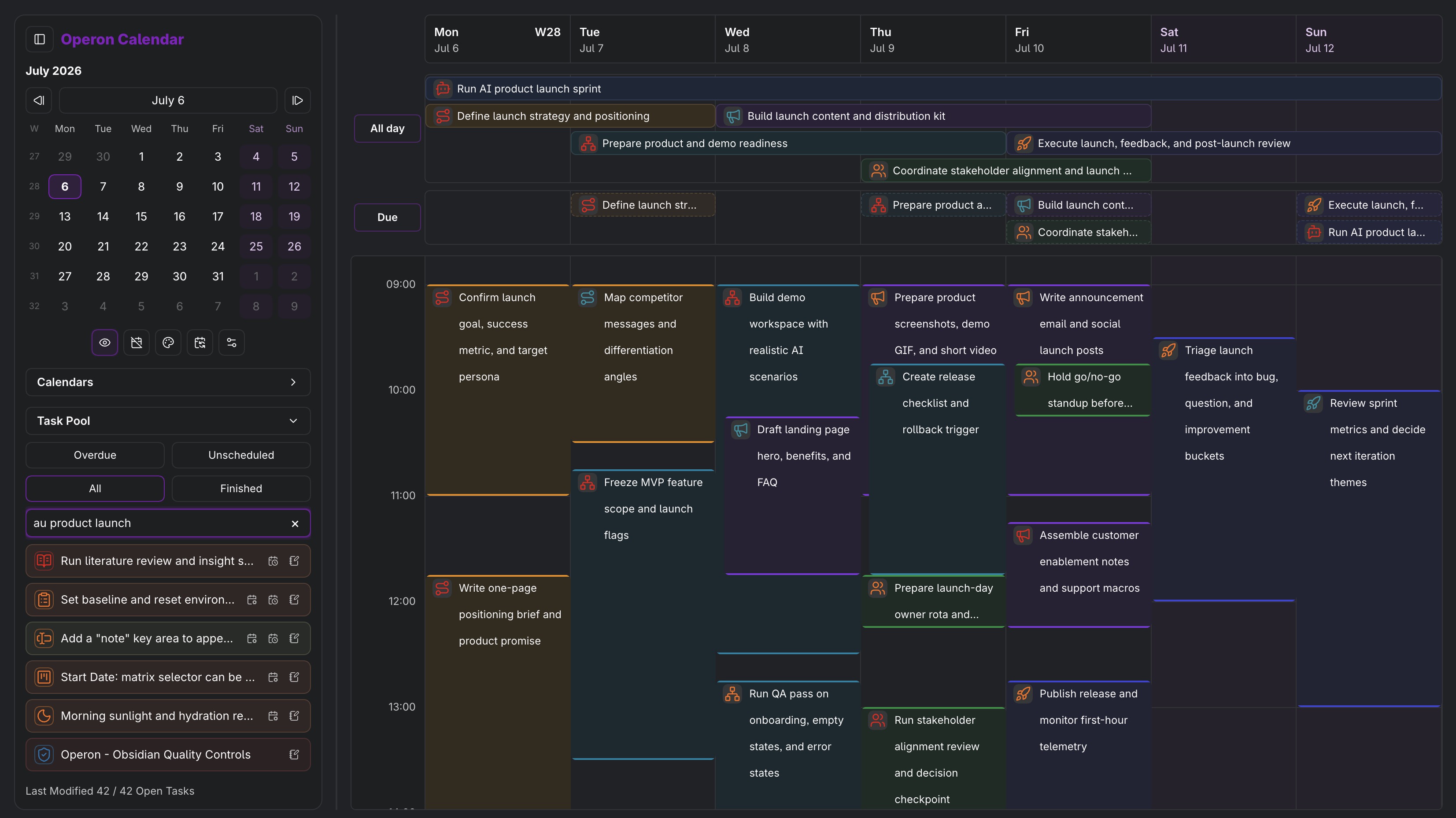Clear the task search text

click(x=295, y=523)
